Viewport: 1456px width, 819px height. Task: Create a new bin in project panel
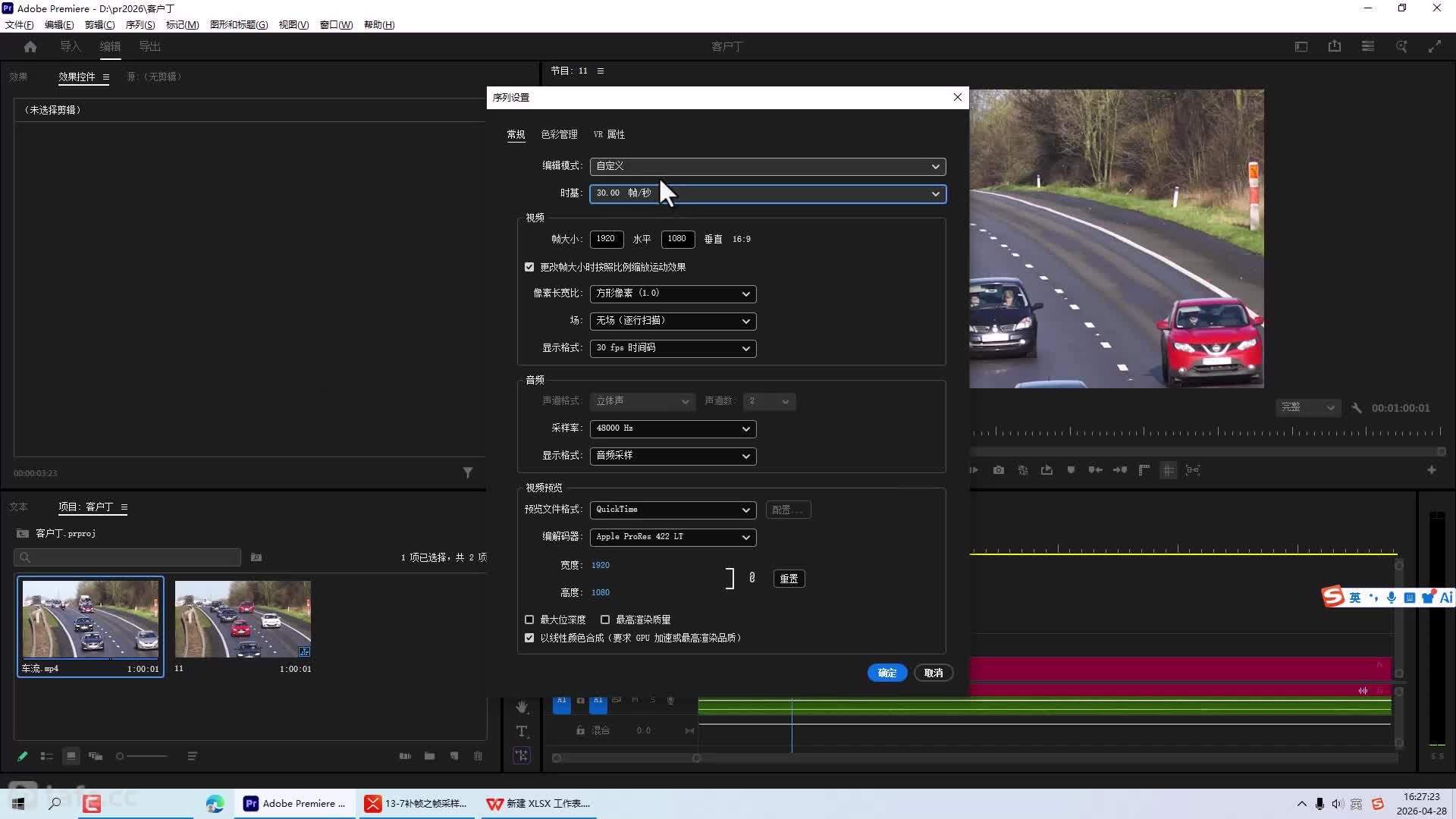point(430,756)
